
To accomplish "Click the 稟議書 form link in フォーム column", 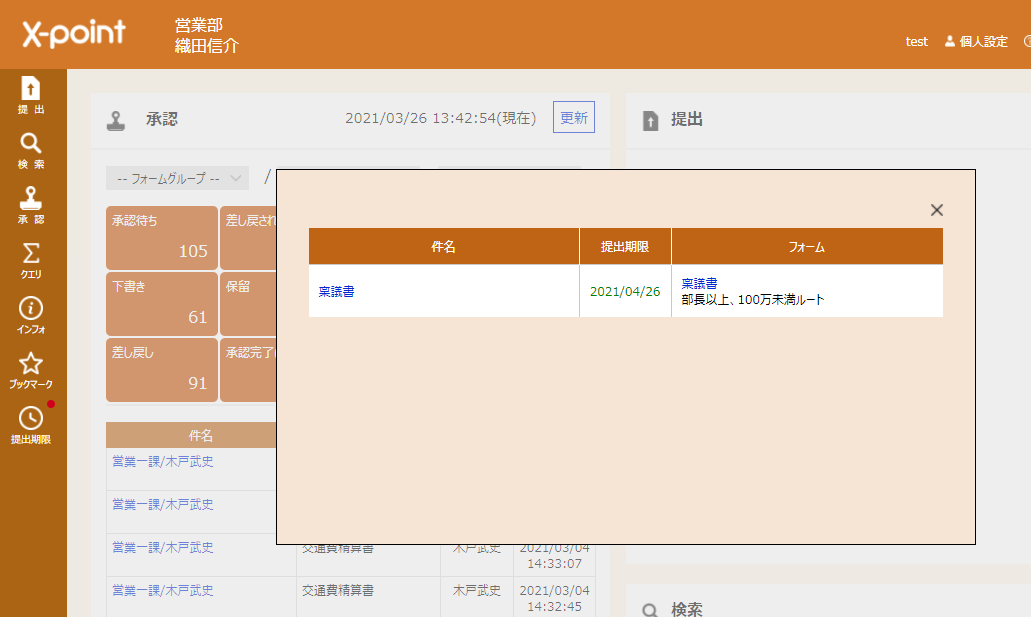I will pos(699,284).
